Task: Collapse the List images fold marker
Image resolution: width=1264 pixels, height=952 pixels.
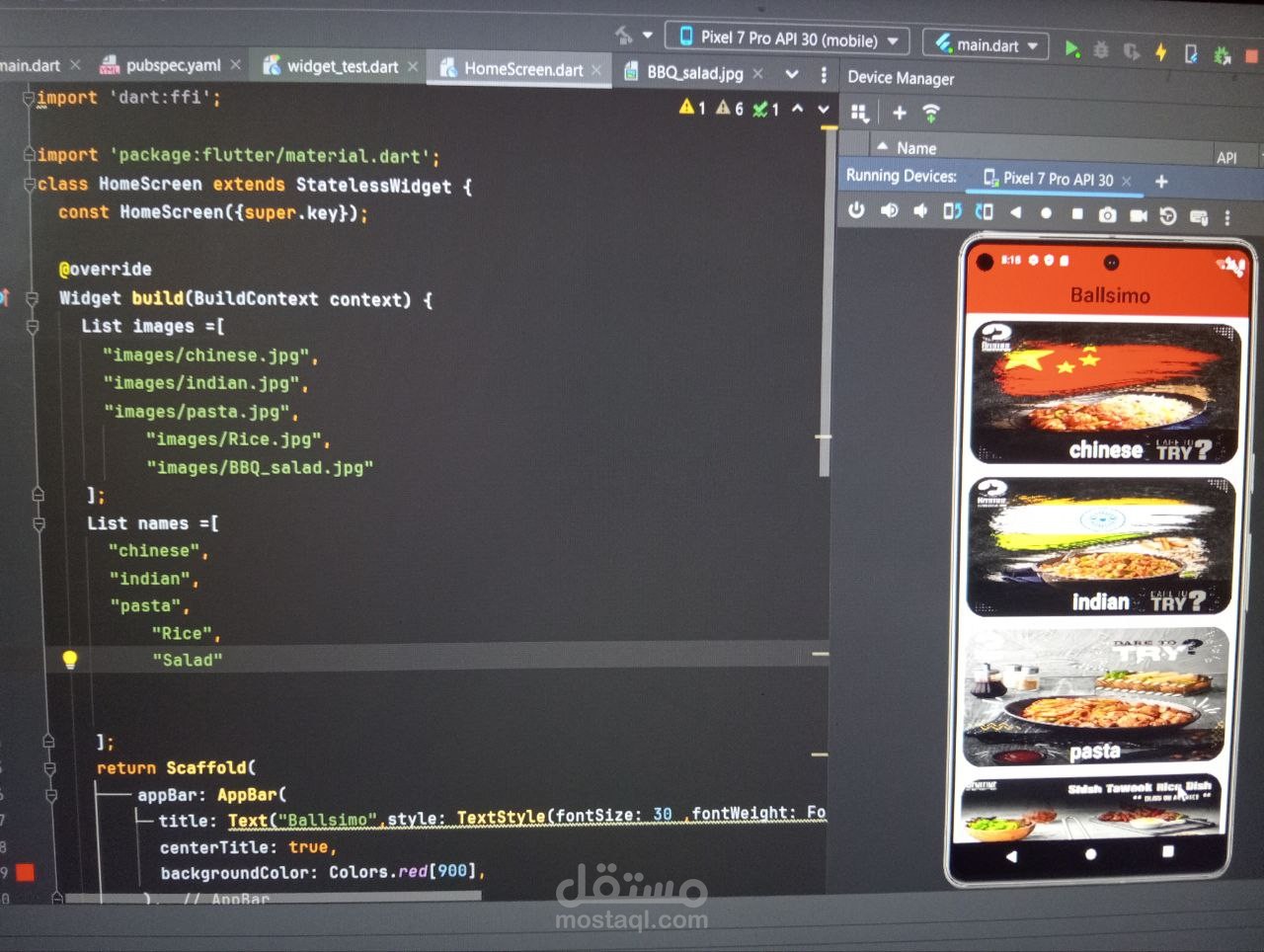Action: point(33,326)
